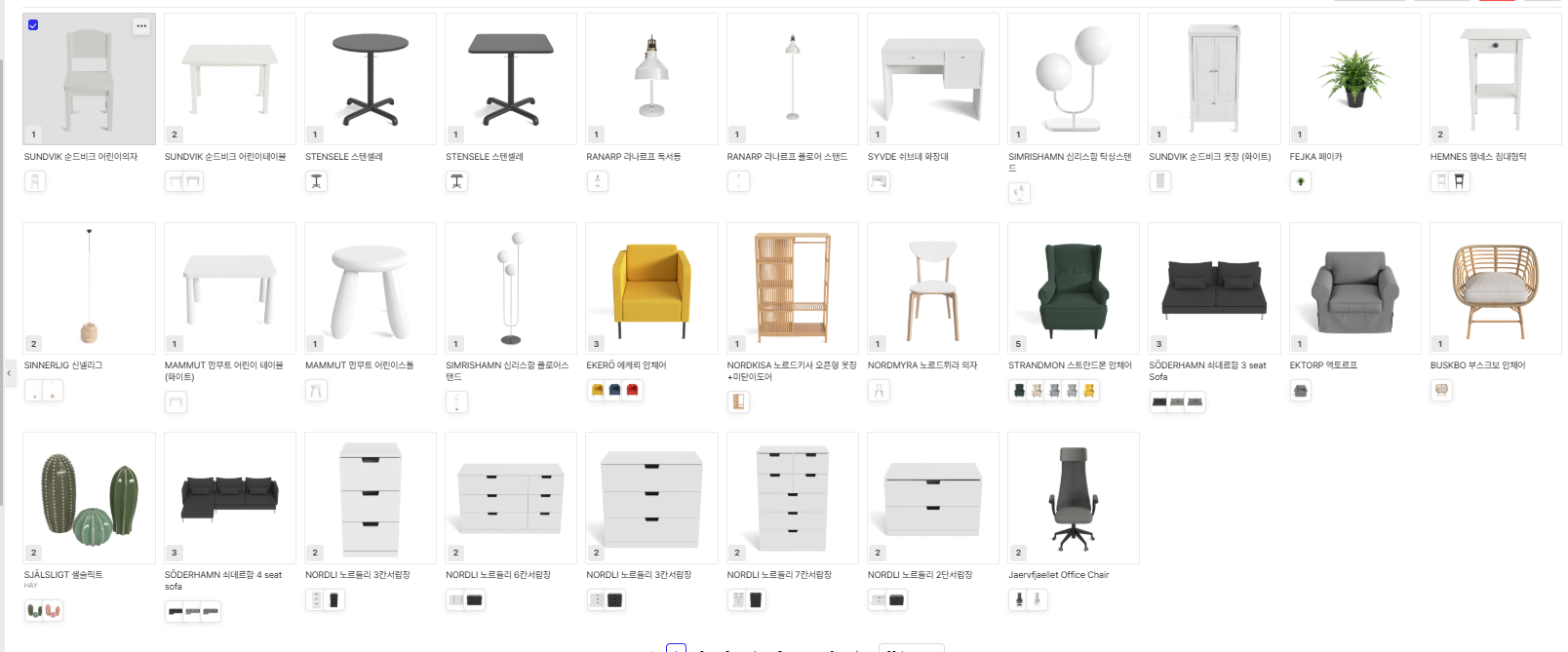This screenshot has width=1568, height=652.
Task: Click the RANARP floor stand lamp name
Action: [x=787, y=157]
